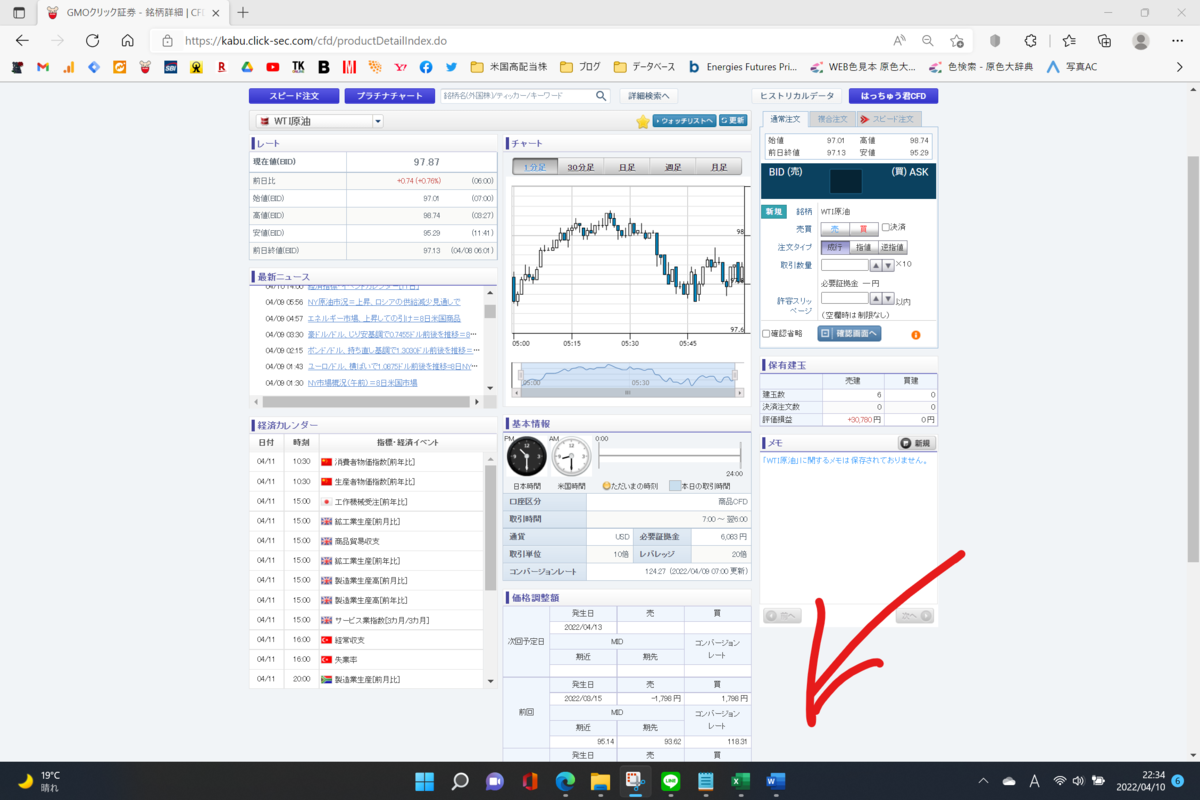The image size is (1200, 800).
Task: Check the 確認省略 checkbox
Action: [766, 334]
